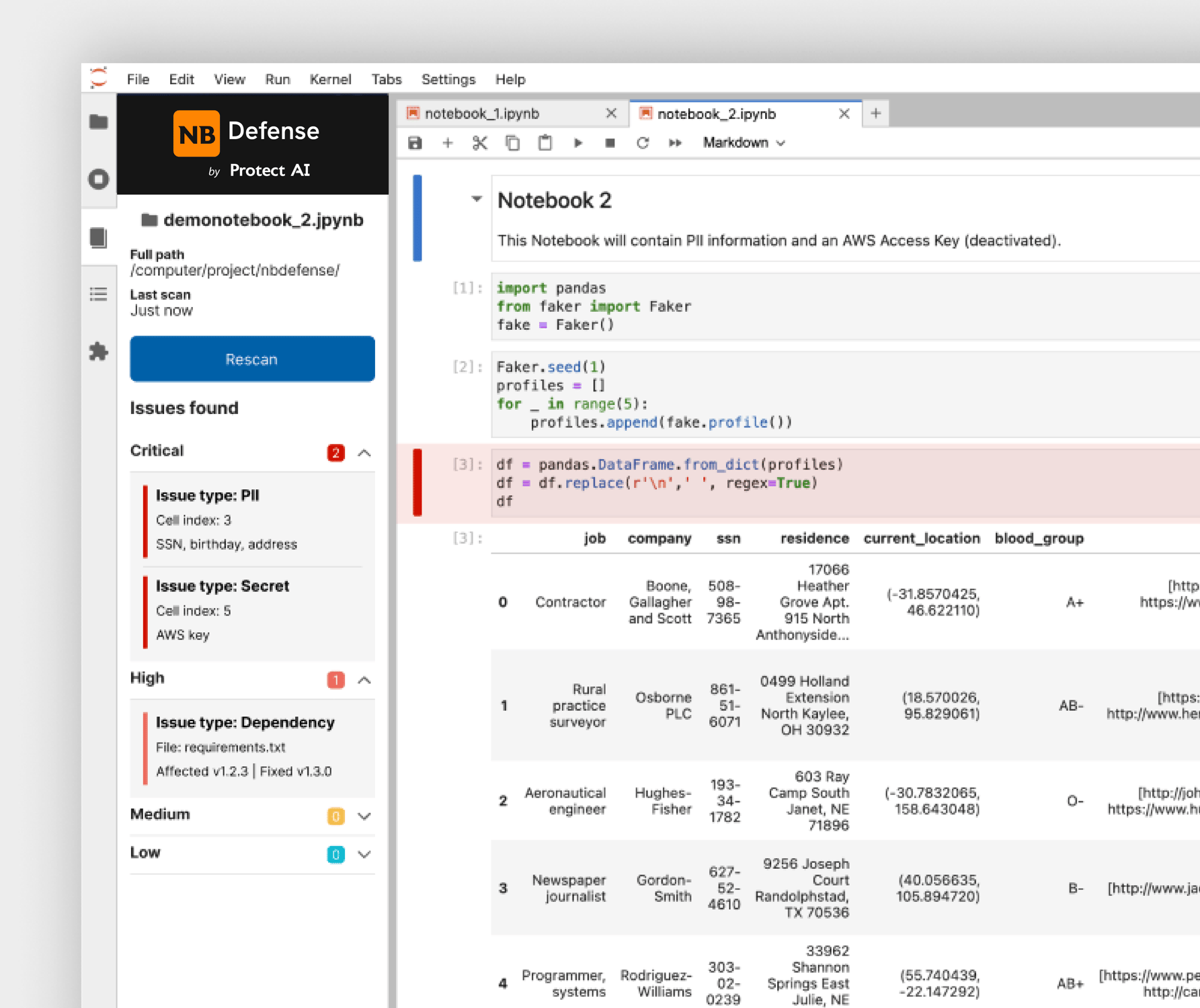Copy the selected cell

[x=512, y=142]
